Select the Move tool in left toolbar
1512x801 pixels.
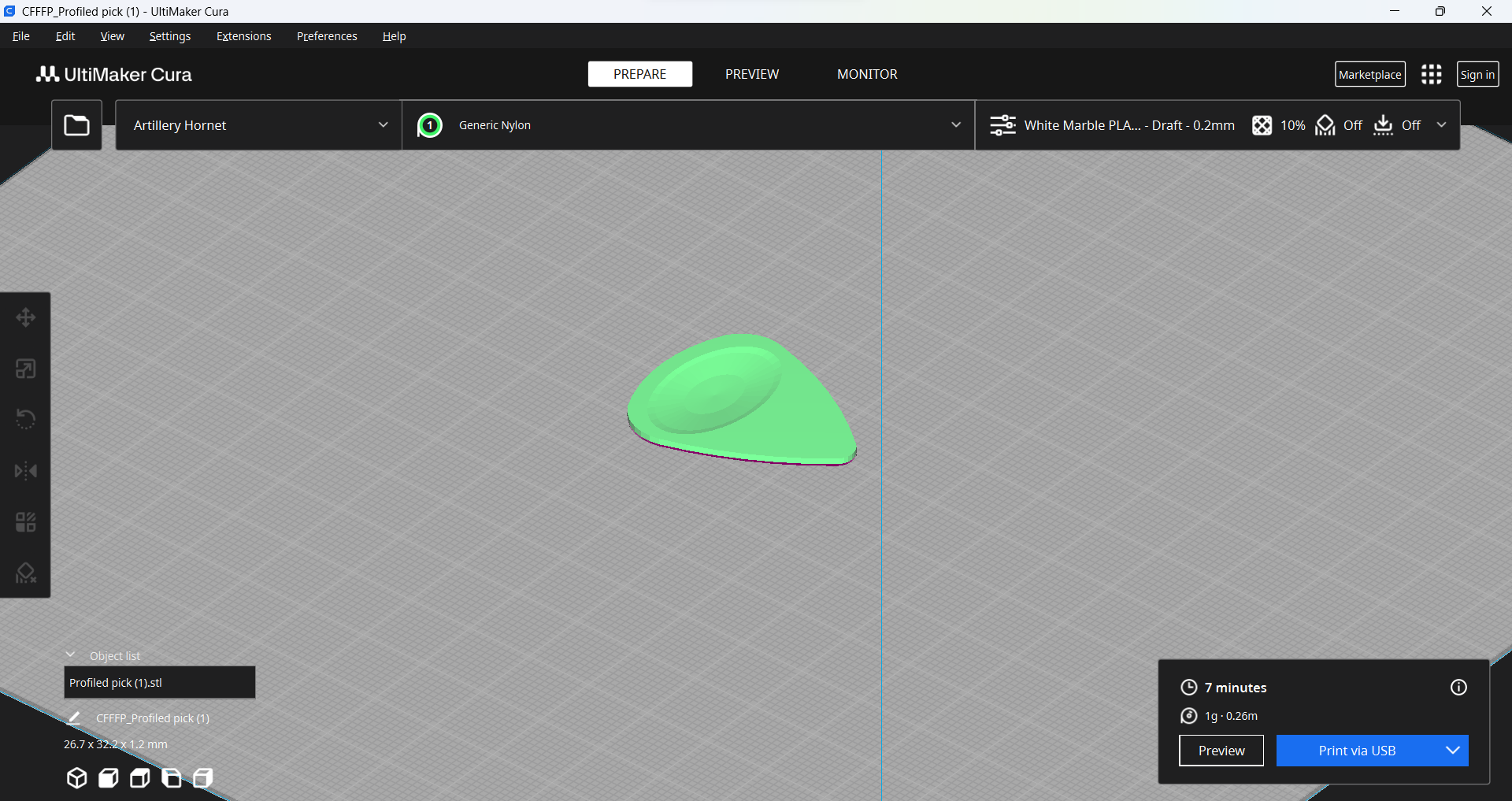pos(25,317)
